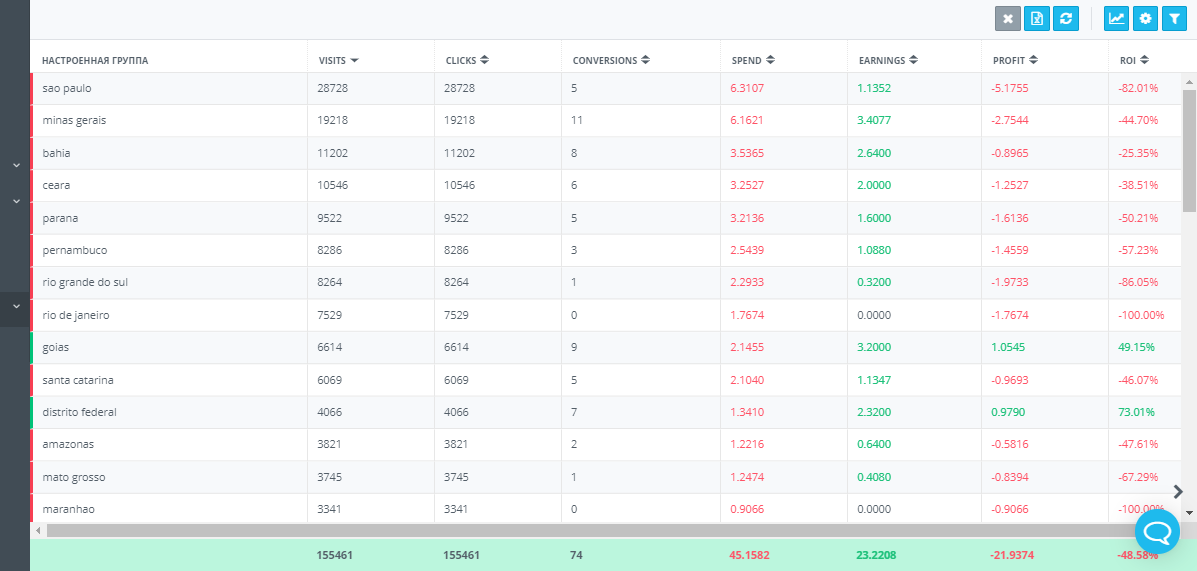Open the filter funnel icon
The height and width of the screenshot is (571, 1197).
click(1174, 19)
